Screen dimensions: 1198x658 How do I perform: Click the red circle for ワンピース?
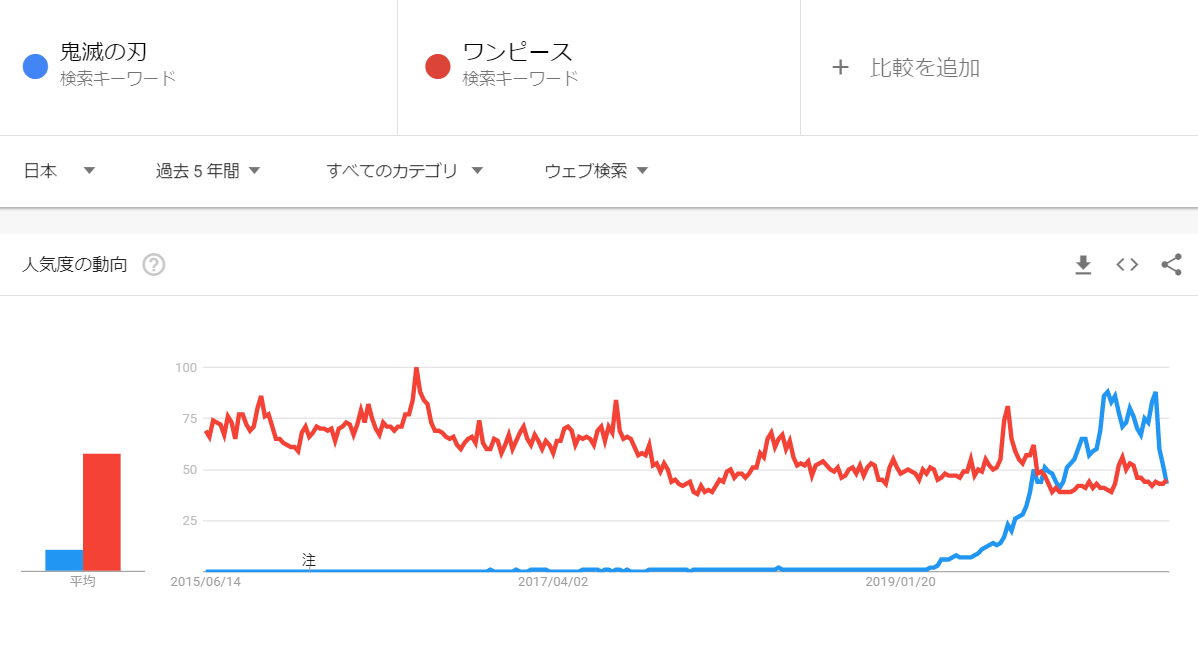(x=438, y=66)
